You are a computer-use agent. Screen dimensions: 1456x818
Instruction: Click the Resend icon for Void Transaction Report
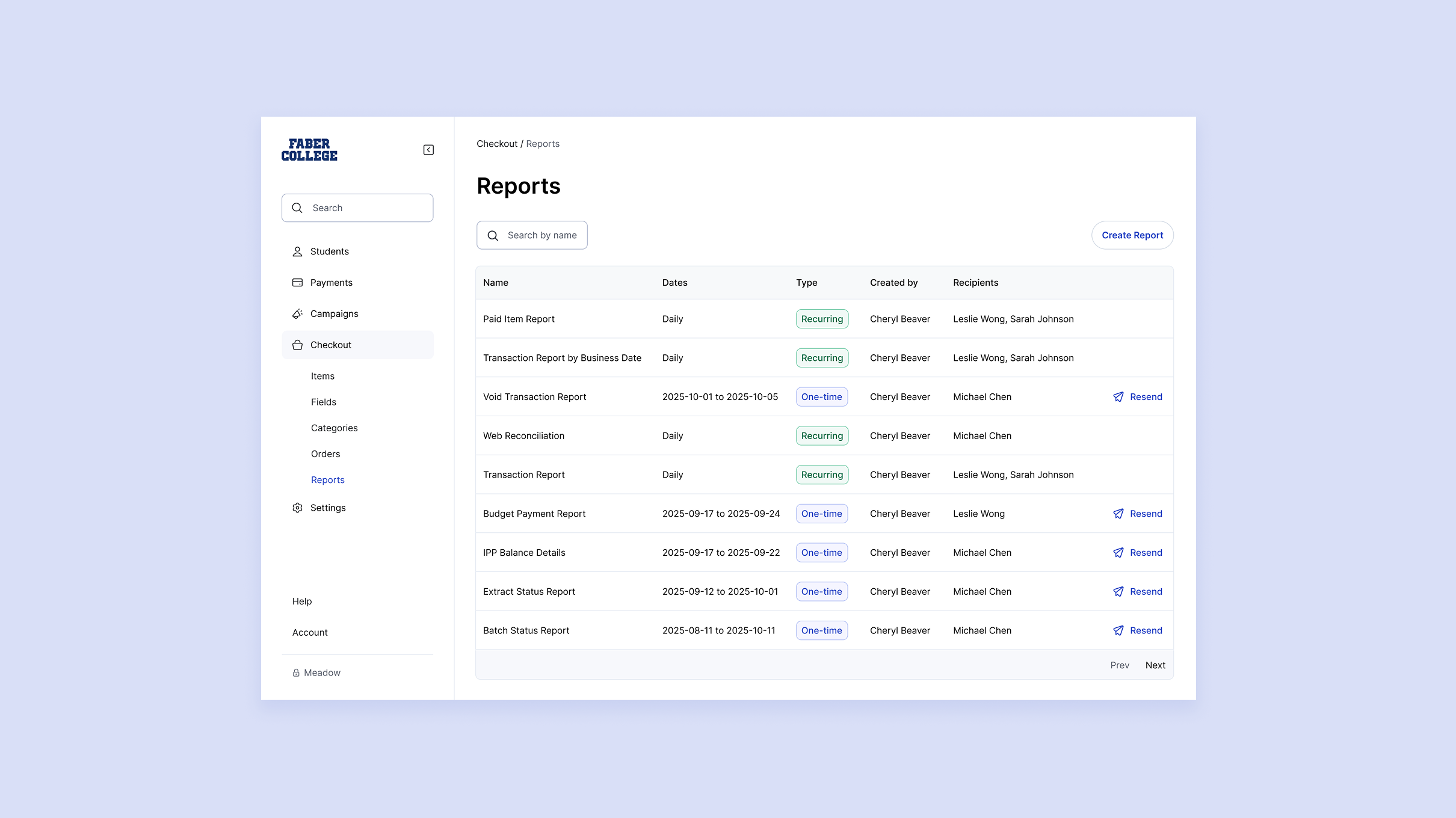pos(1118,397)
